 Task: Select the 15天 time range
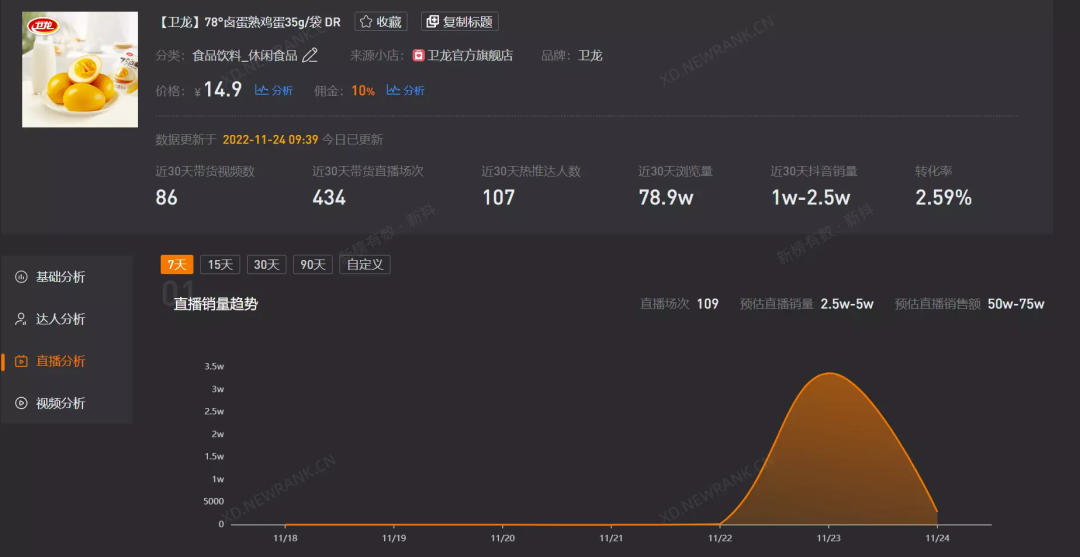[x=220, y=264]
